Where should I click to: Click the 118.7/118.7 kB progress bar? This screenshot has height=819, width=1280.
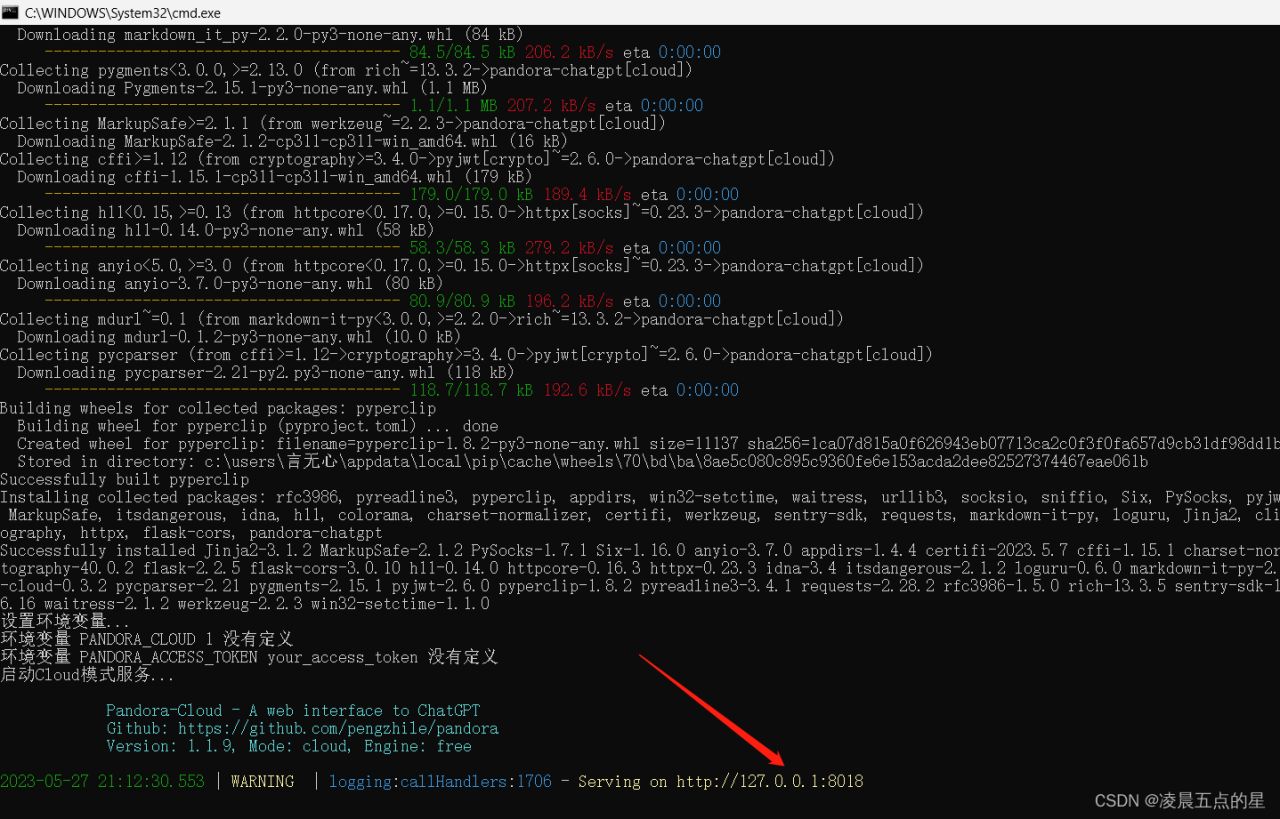(x=223, y=390)
